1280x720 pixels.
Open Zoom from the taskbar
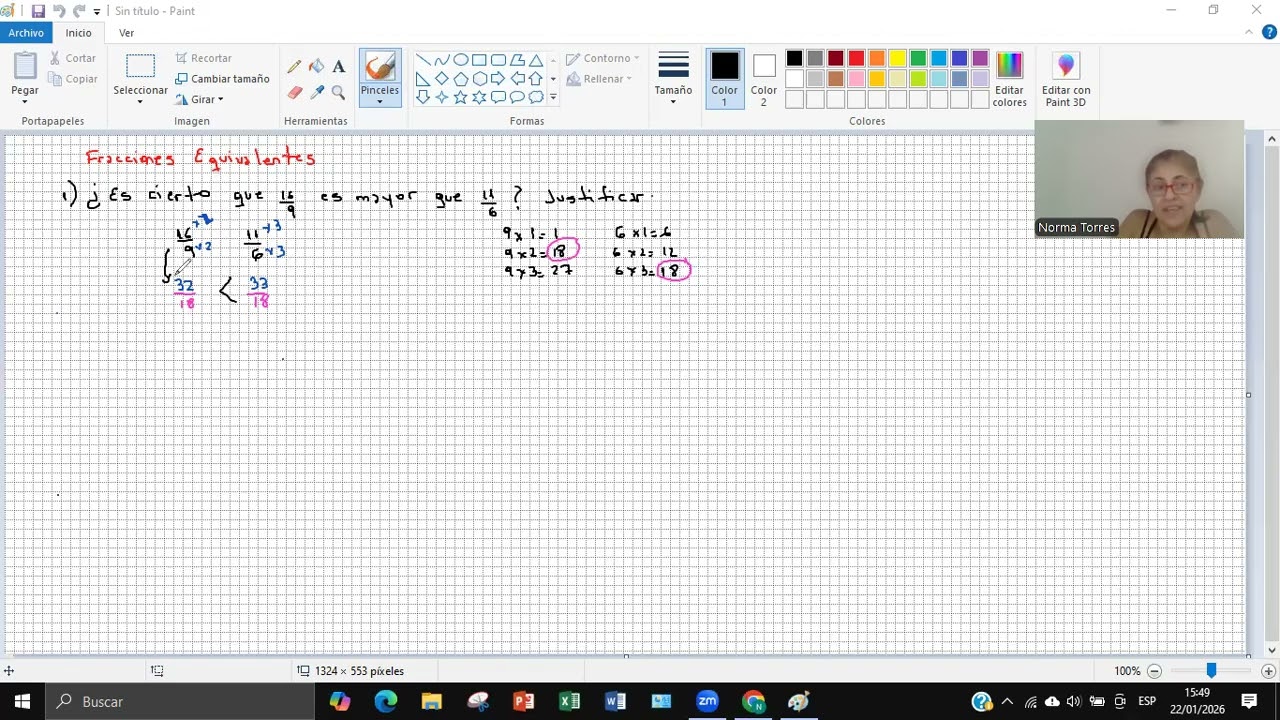pos(707,702)
